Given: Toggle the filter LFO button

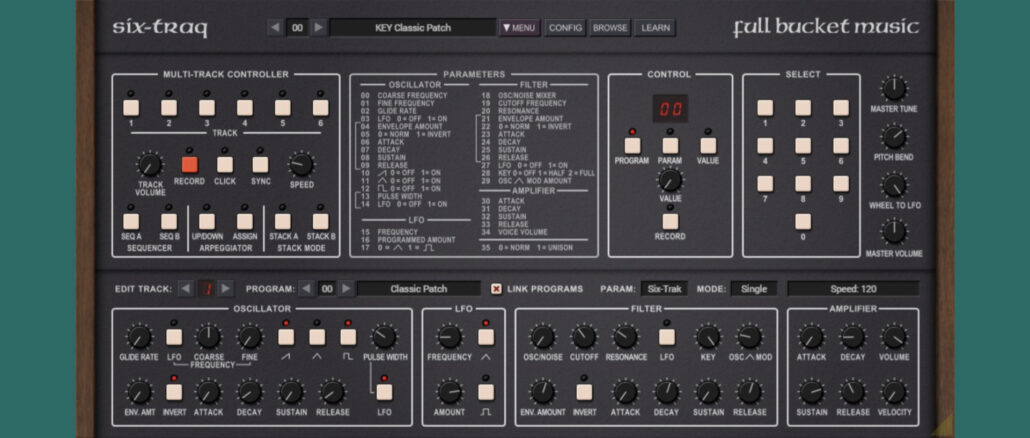Looking at the screenshot, I should coord(667,337).
